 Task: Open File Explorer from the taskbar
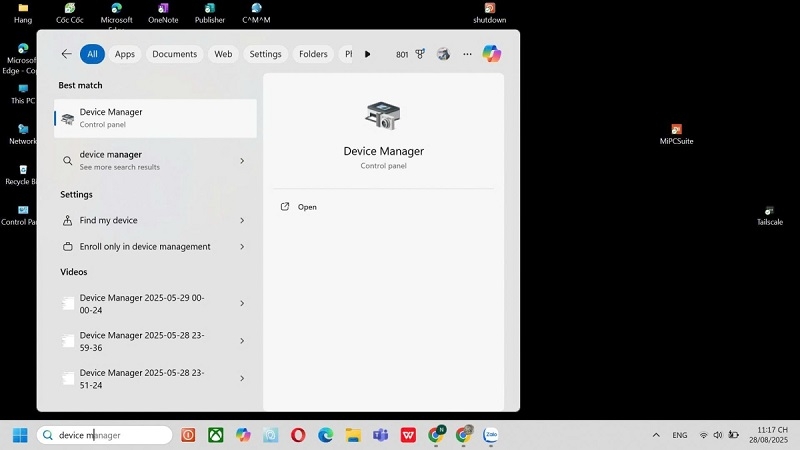tap(353, 435)
